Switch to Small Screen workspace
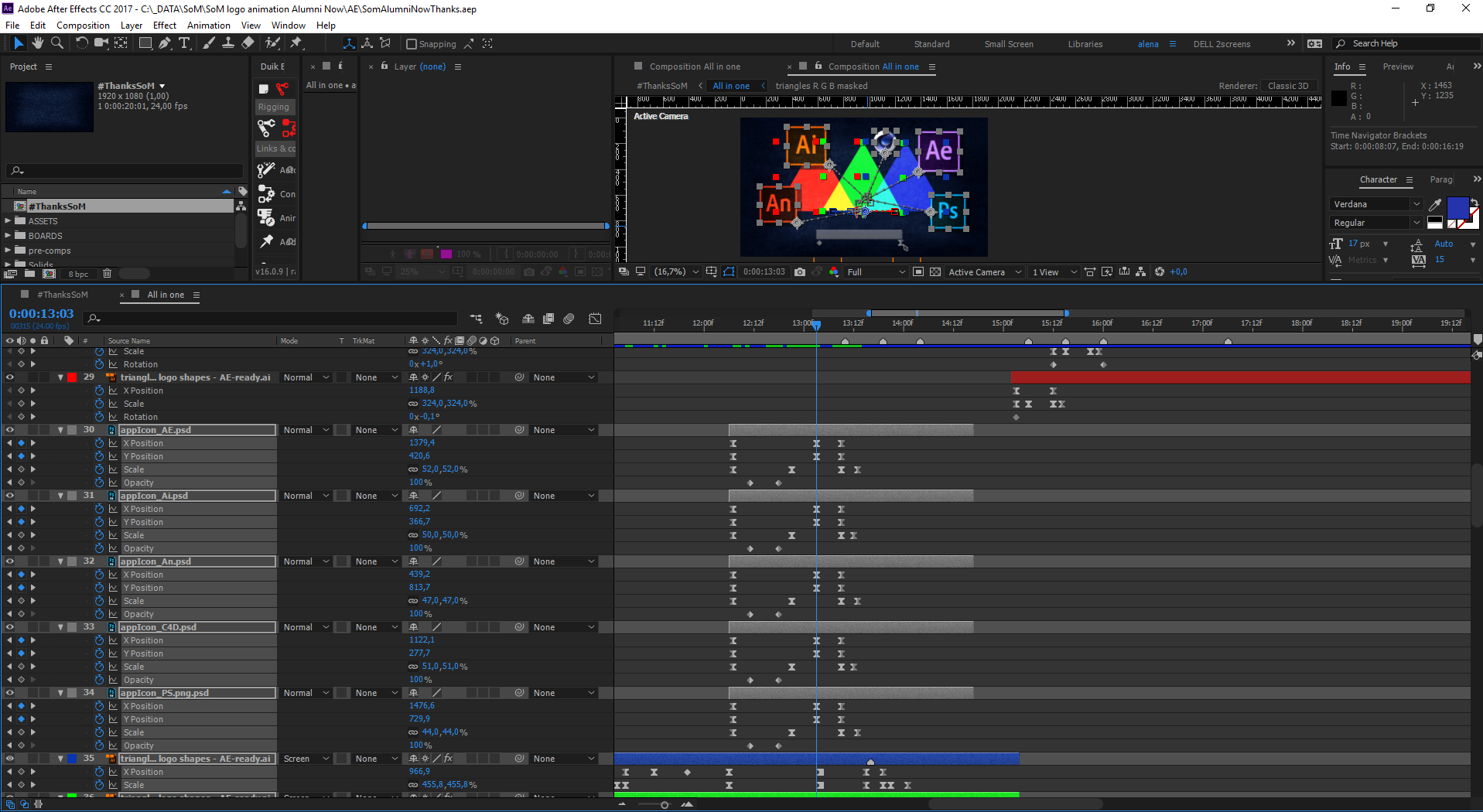Screen dimensions: 1483x812 pos(1009,44)
